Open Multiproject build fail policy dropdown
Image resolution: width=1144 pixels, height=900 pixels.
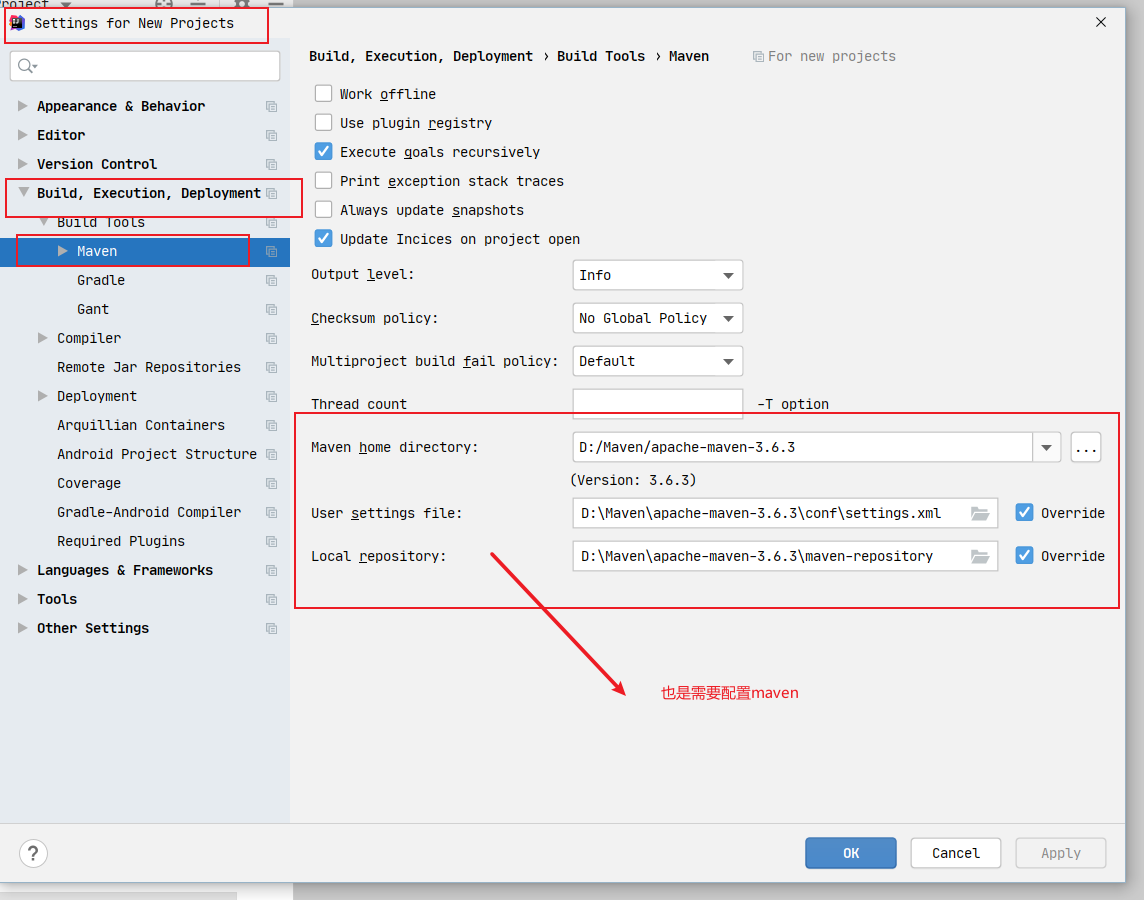(x=657, y=361)
